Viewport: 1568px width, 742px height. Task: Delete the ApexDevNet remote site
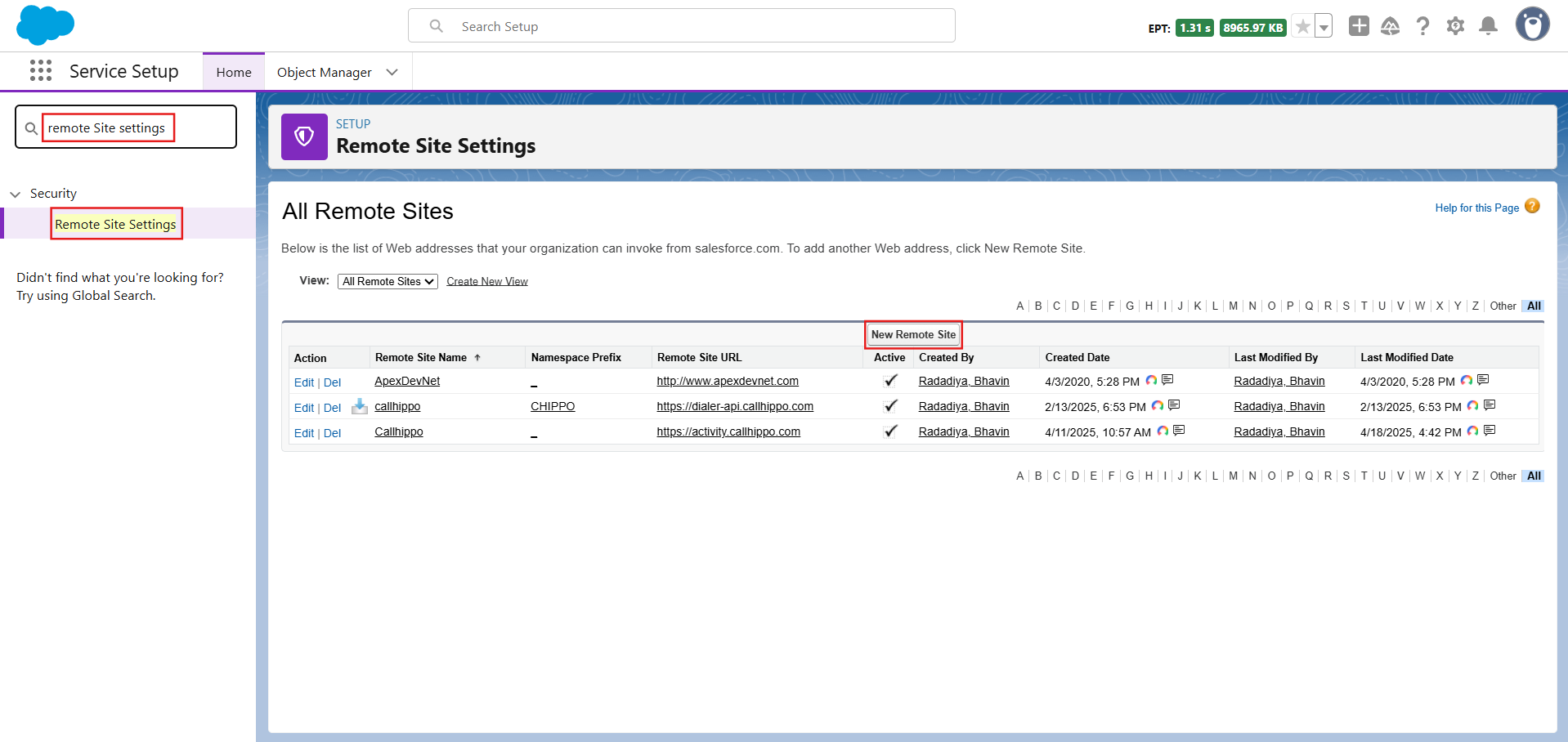[332, 382]
